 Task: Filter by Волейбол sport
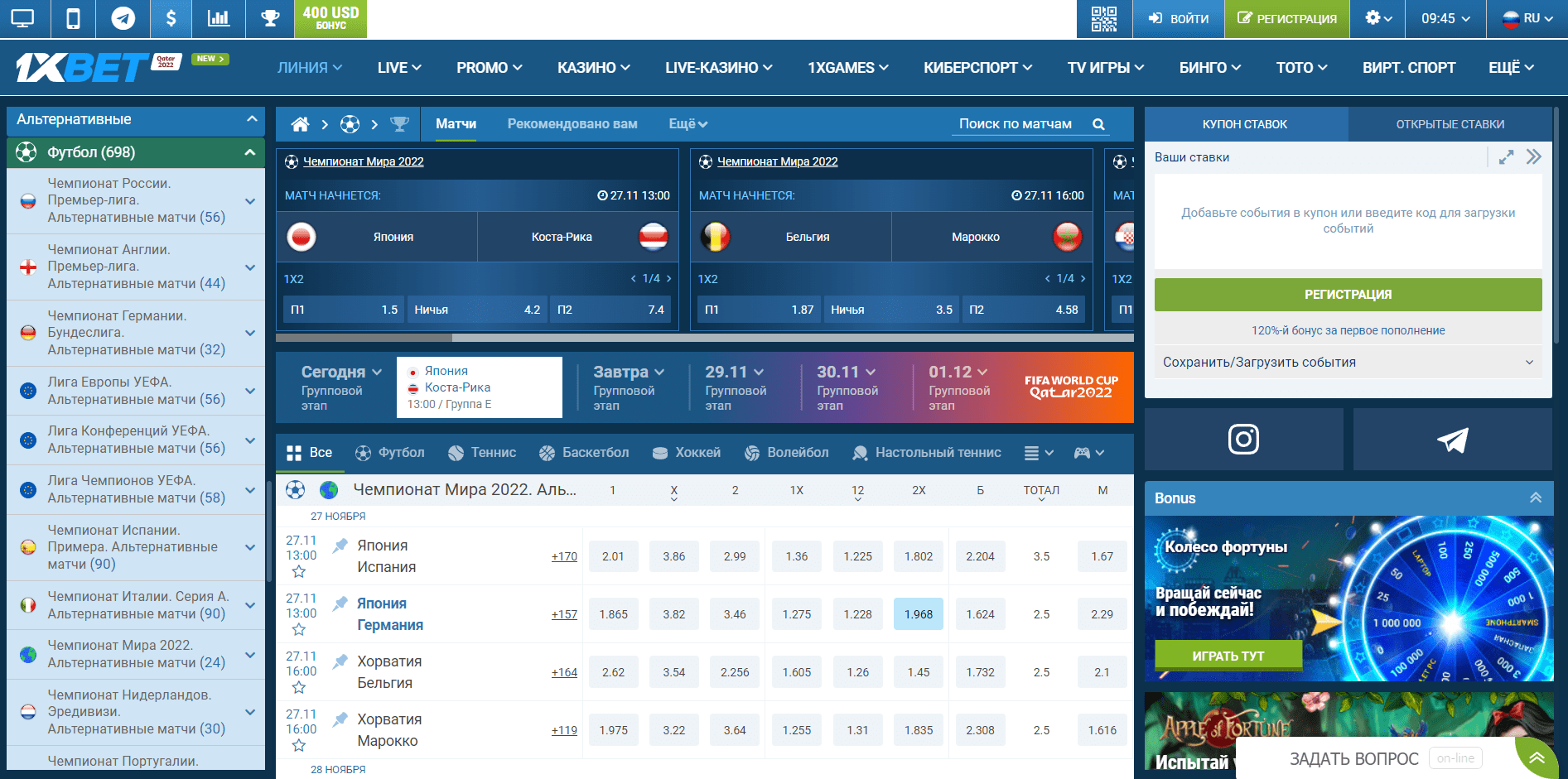click(x=786, y=453)
